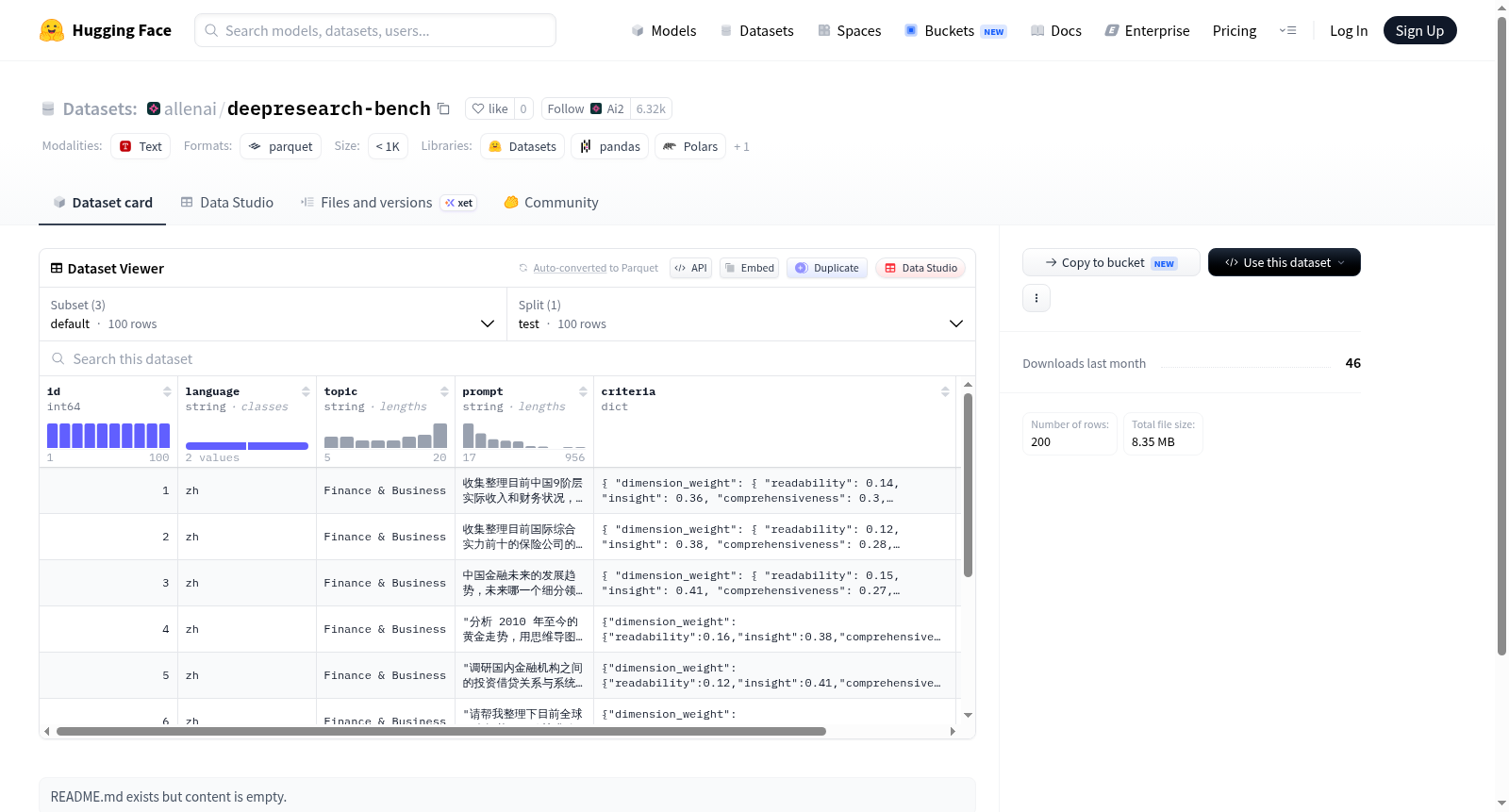Go to Models in the top navigation

(x=664, y=30)
